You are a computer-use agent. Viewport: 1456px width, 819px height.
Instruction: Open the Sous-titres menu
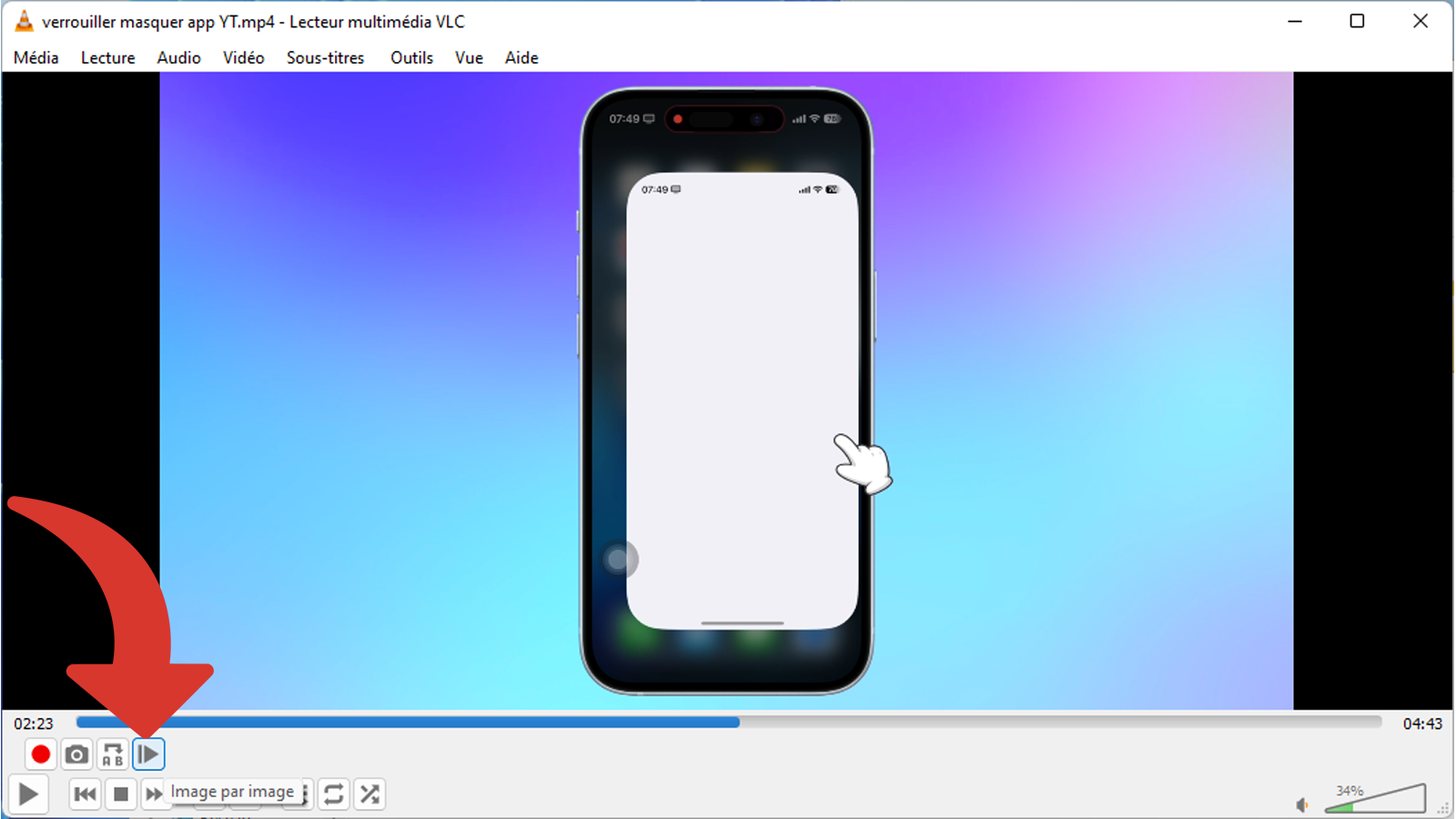(x=325, y=57)
